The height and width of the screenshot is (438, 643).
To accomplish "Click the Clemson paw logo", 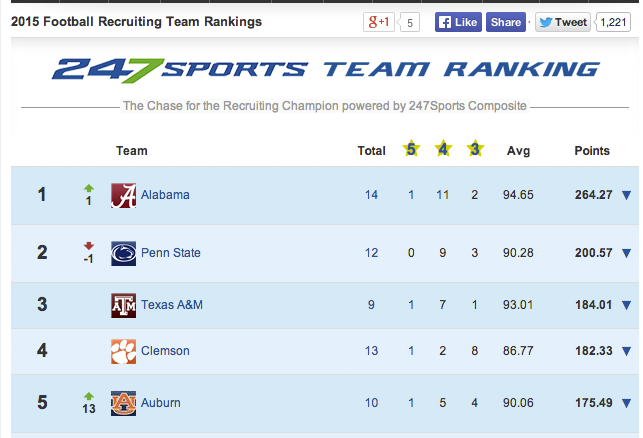I will tap(123, 351).
